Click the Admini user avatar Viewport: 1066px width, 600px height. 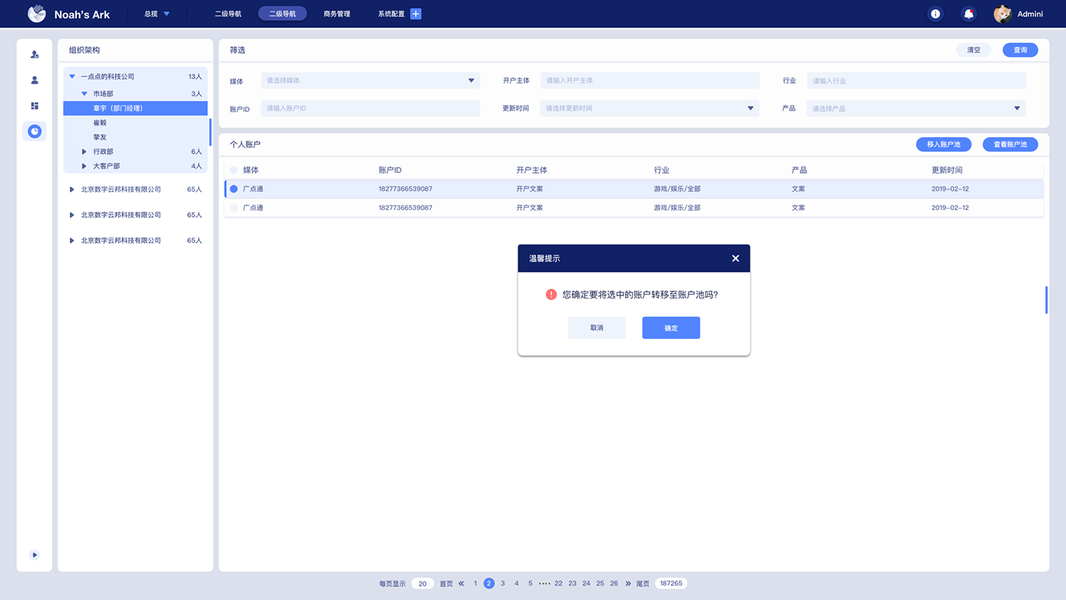tap(1002, 14)
